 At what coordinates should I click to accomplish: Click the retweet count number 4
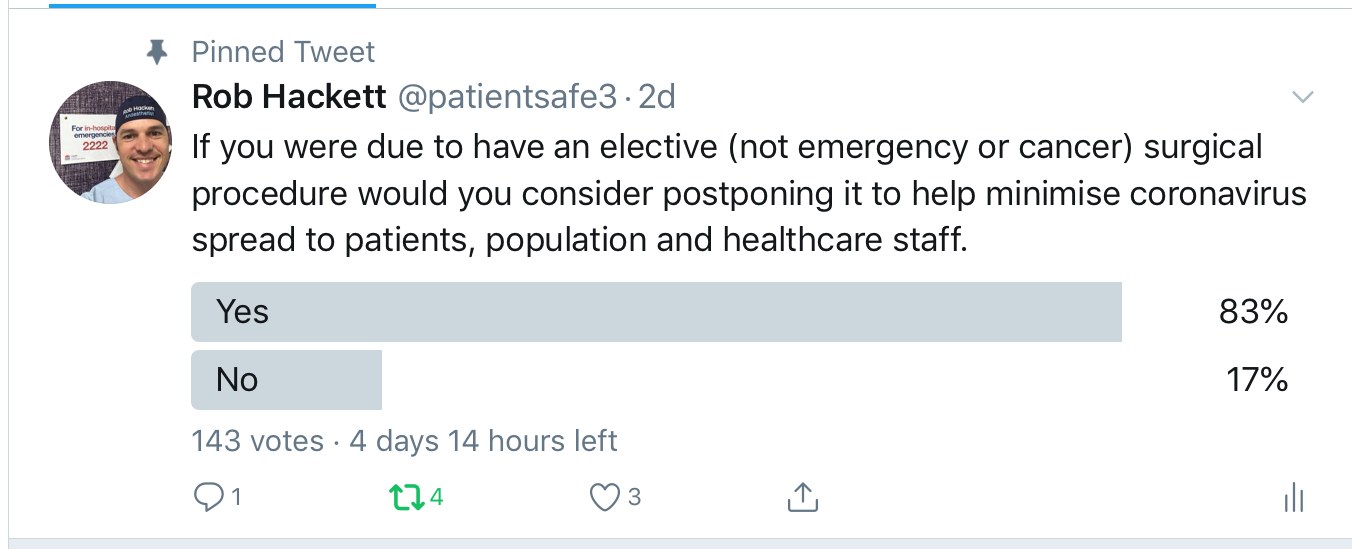pos(436,497)
